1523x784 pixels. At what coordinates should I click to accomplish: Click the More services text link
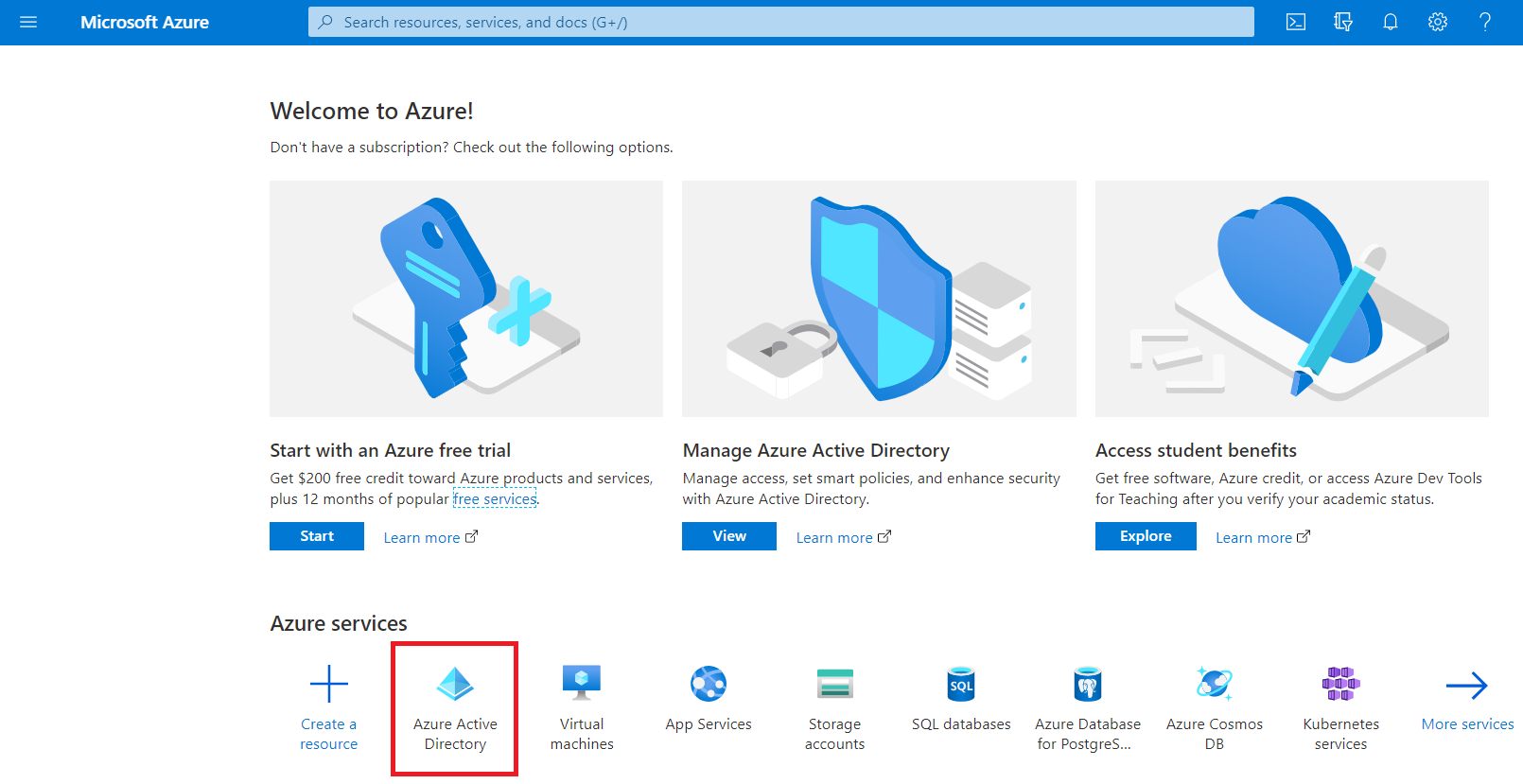[1467, 724]
